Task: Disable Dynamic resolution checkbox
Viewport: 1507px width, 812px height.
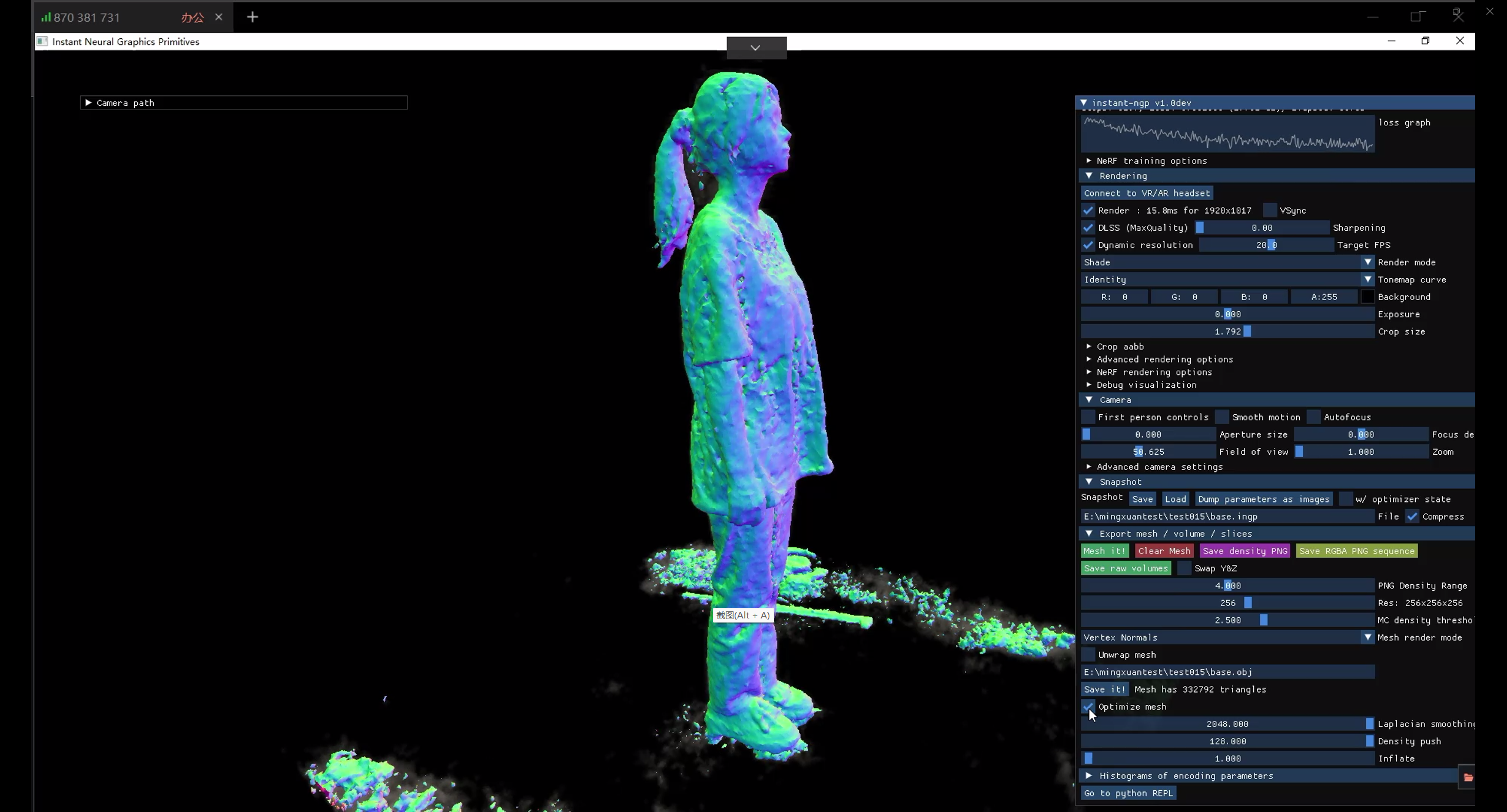Action: 1088,245
